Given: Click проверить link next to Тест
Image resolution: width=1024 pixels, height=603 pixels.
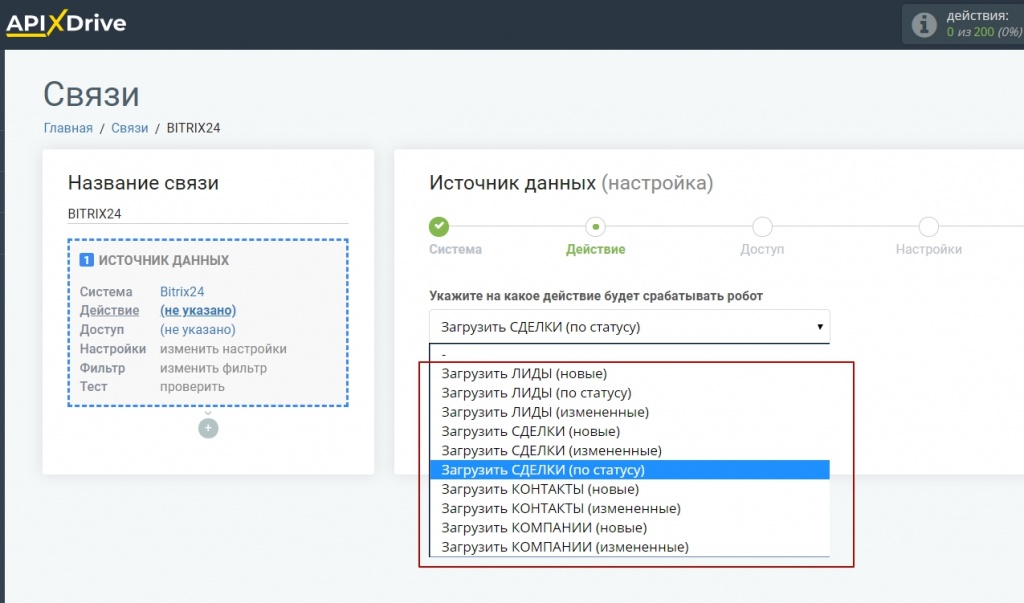Looking at the screenshot, I should click(x=192, y=387).
